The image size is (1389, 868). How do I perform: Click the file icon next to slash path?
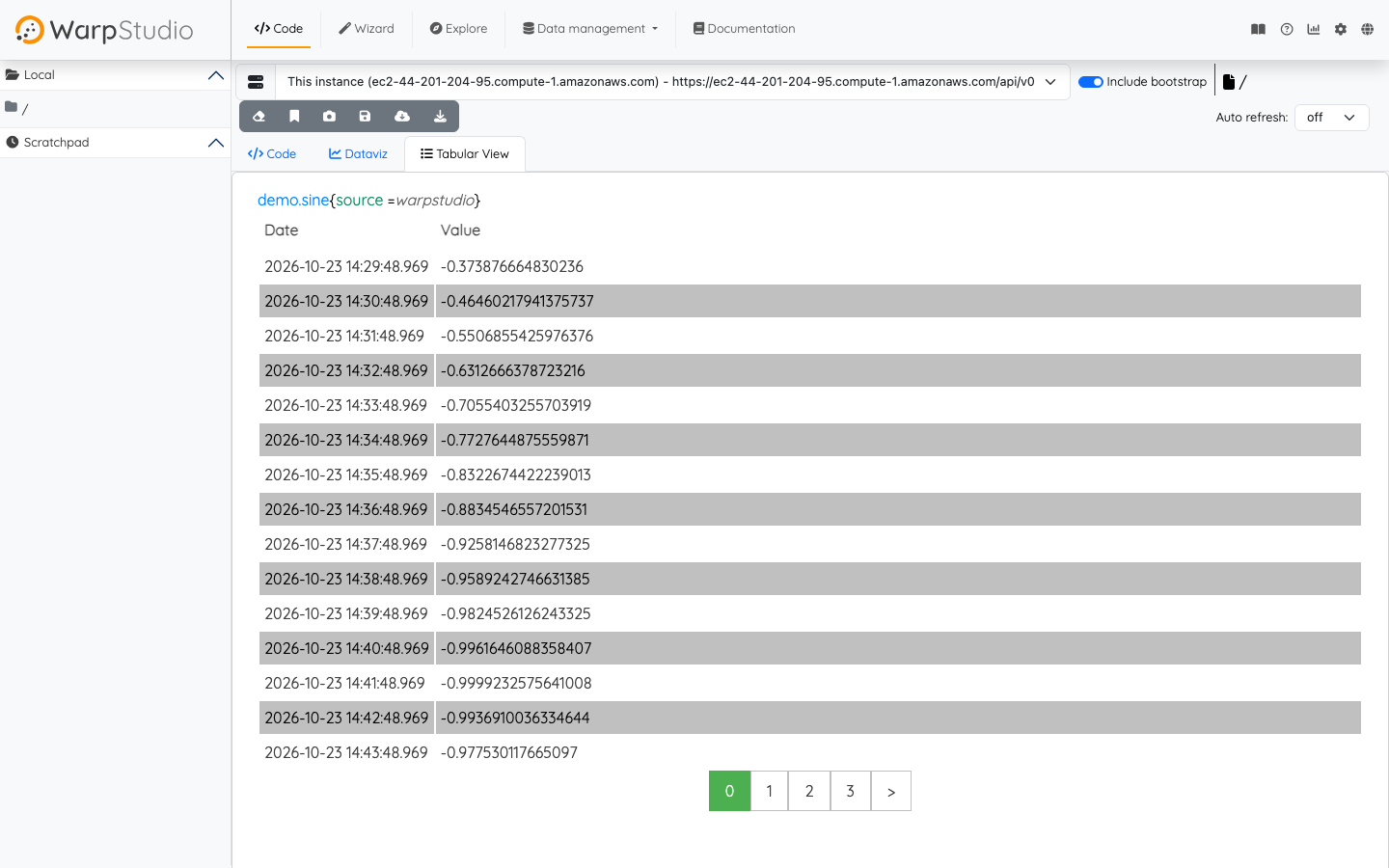point(1229,82)
